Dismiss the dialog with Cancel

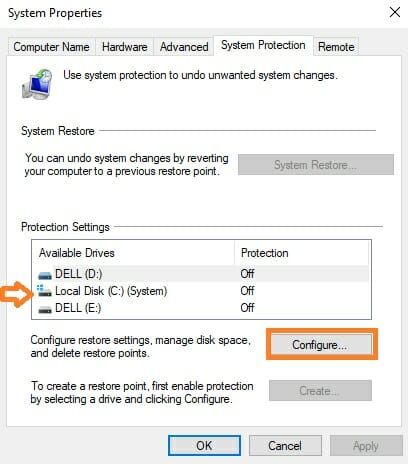[285, 446]
